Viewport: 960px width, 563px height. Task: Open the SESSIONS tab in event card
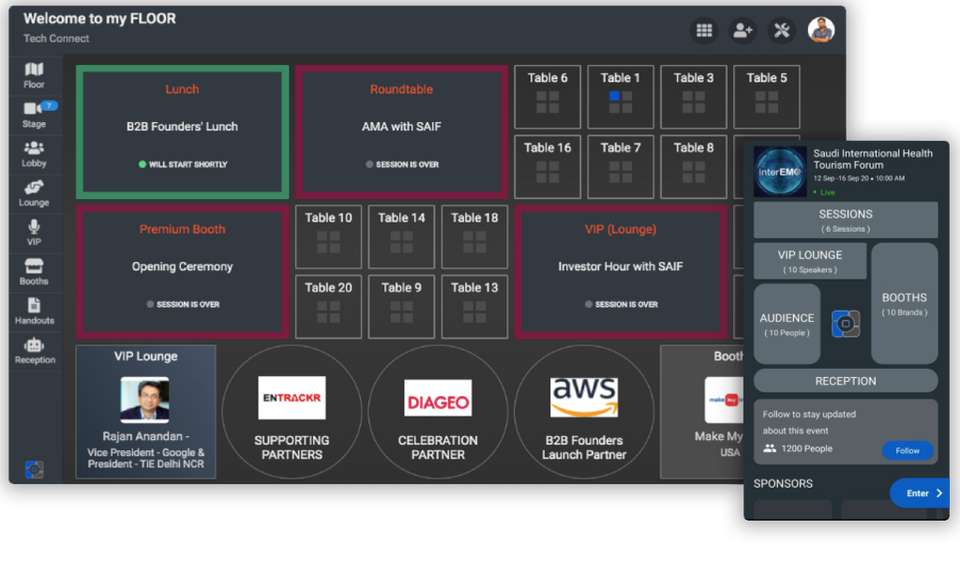tap(845, 220)
